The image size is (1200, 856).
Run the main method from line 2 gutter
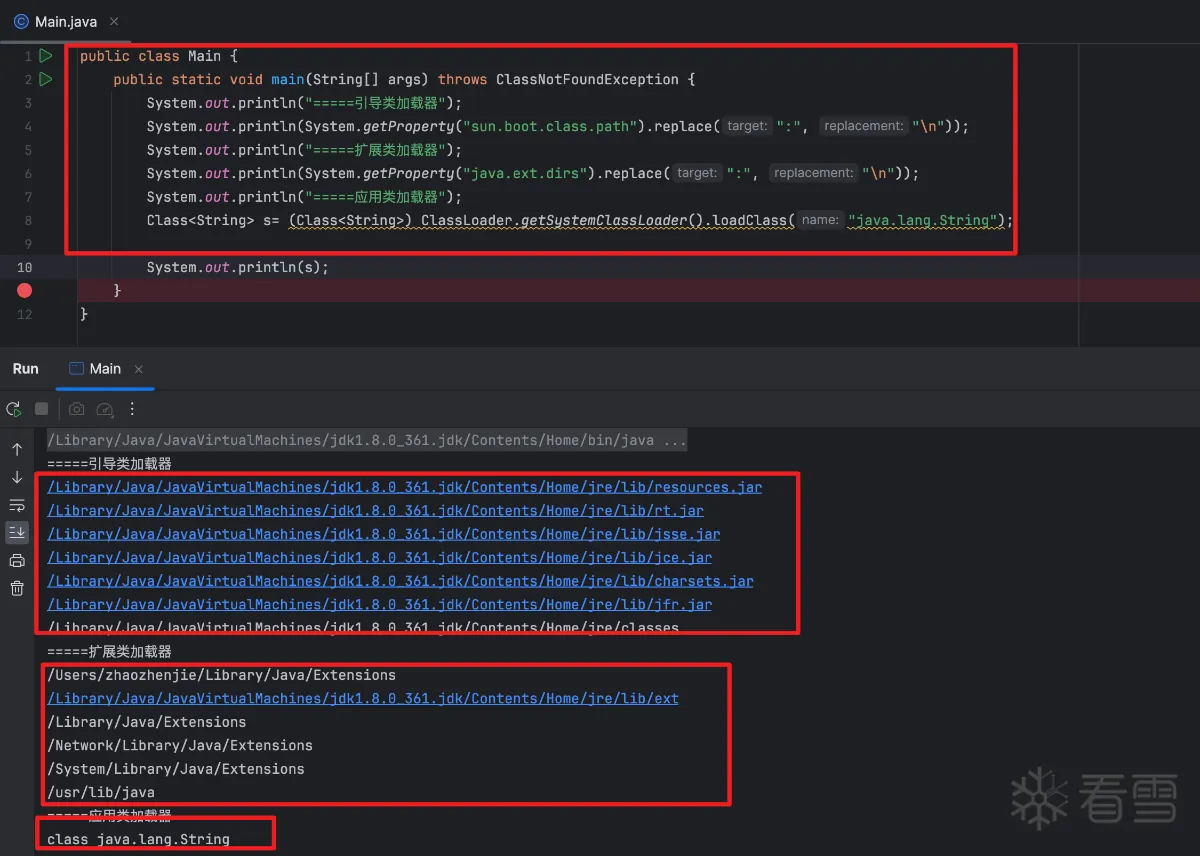coord(45,79)
